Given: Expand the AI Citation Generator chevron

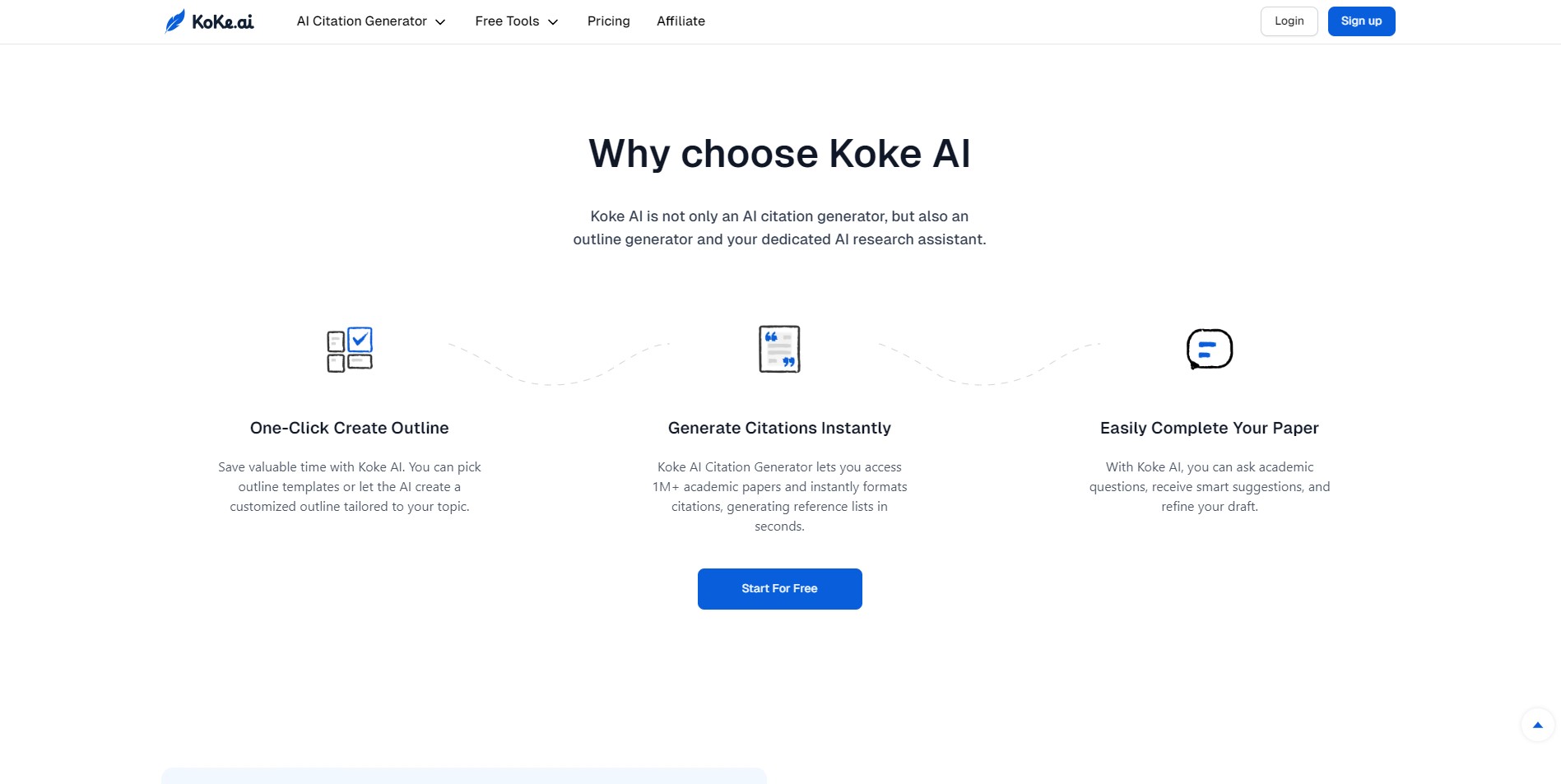Looking at the screenshot, I should (x=440, y=22).
